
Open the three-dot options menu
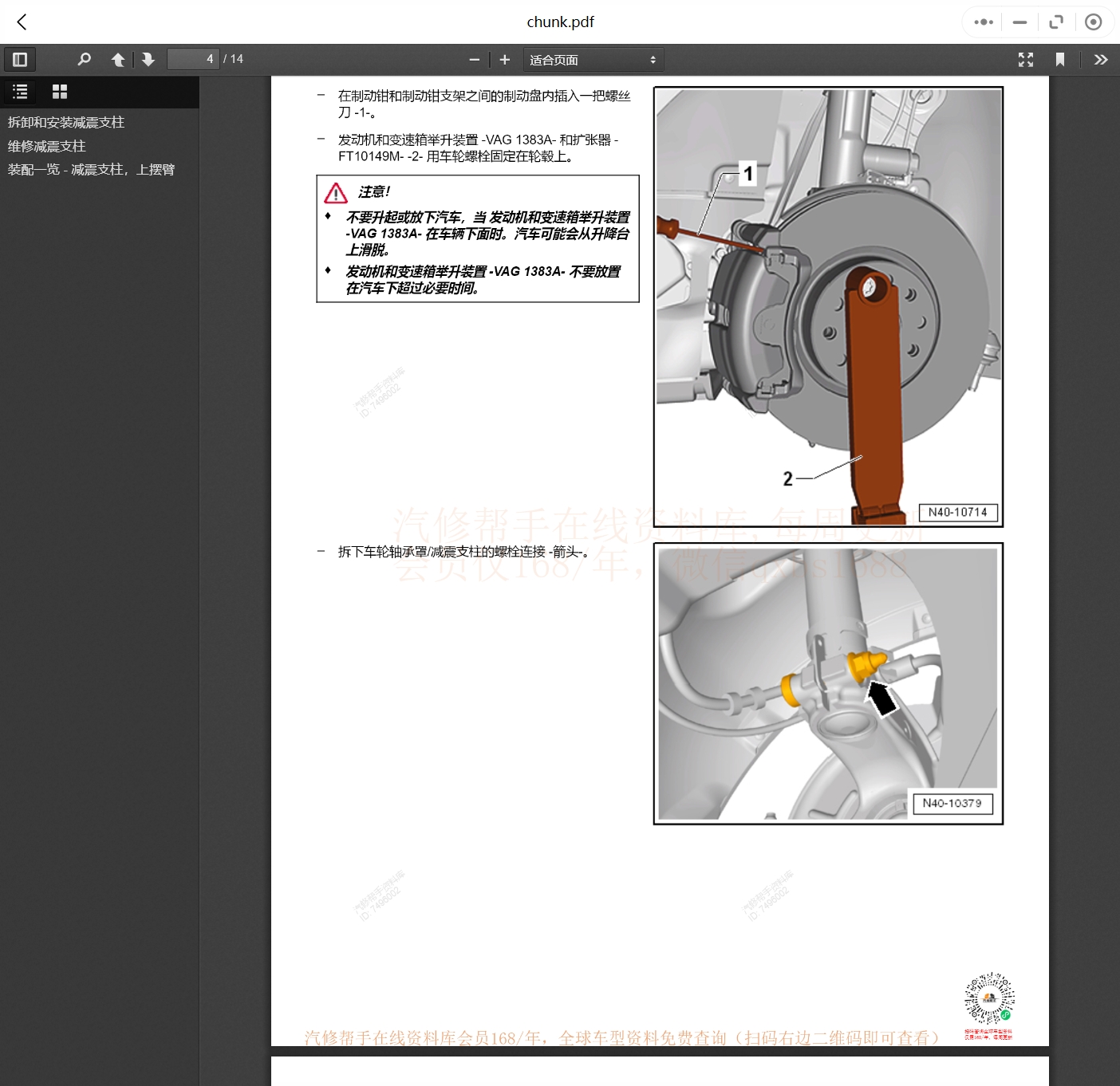point(982,22)
